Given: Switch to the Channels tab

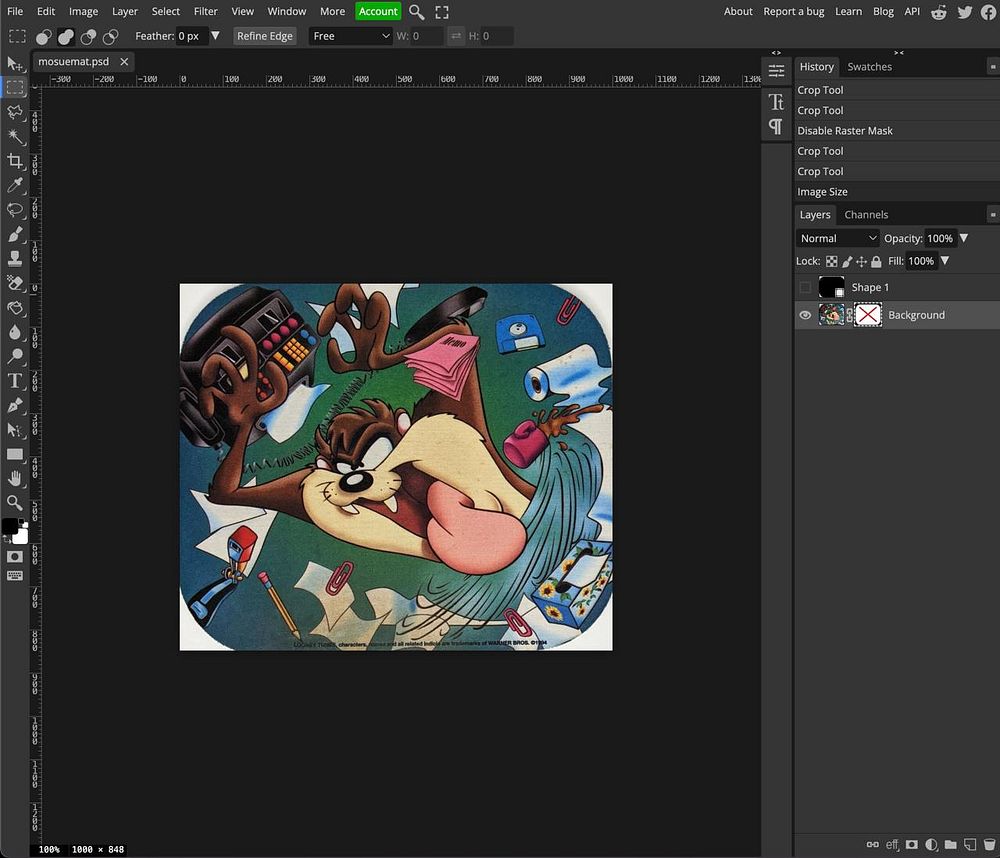Looking at the screenshot, I should (x=866, y=214).
